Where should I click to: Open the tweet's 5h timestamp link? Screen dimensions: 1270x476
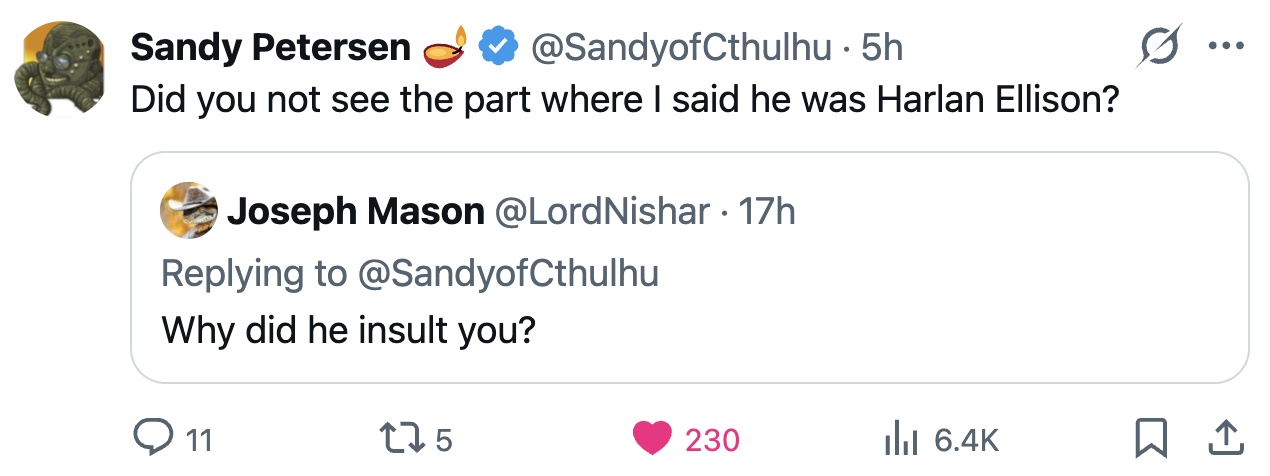tap(882, 47)
